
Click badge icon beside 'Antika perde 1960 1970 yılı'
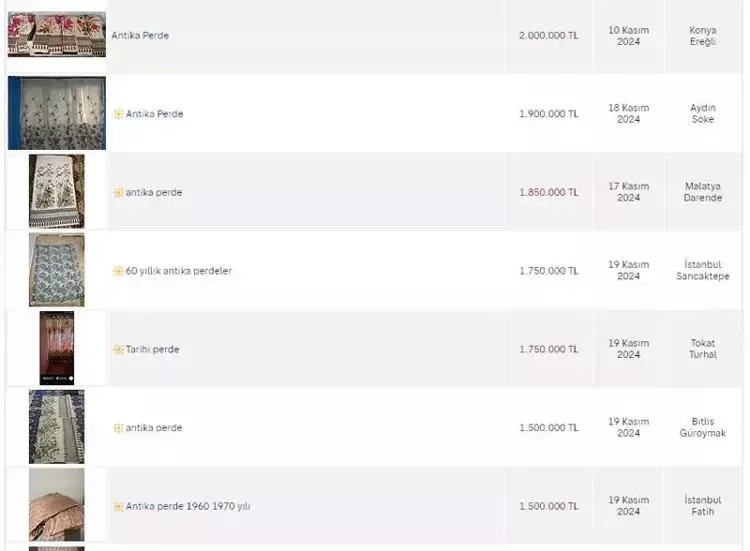[118, 506]
